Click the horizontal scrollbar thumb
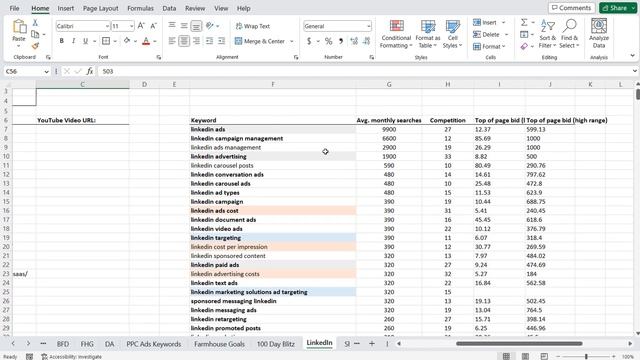Image resolution: width=640 pixels, height=360 pixels. 519,344
